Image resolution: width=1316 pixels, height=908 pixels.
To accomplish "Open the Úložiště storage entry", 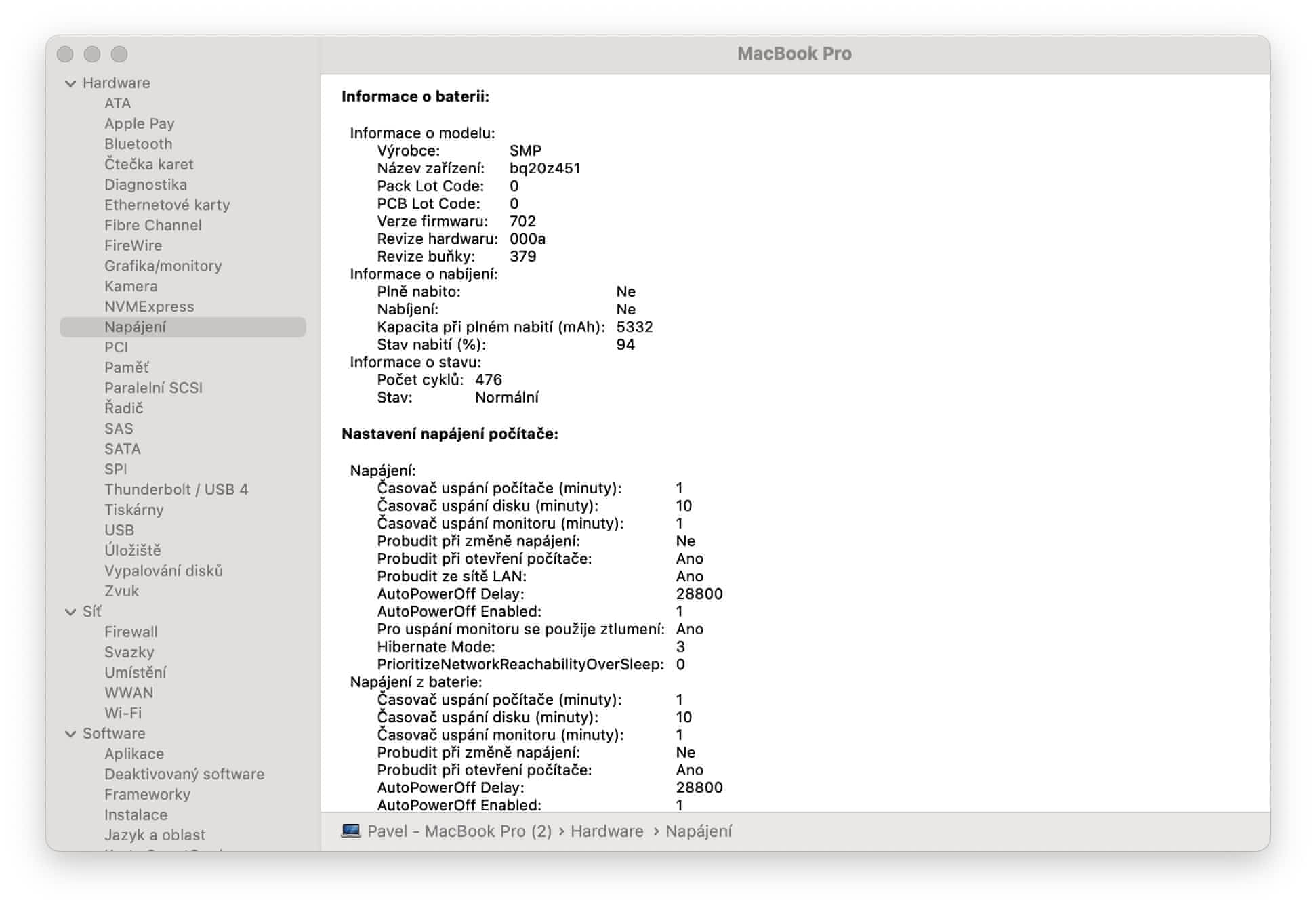I will click(133, 550).
